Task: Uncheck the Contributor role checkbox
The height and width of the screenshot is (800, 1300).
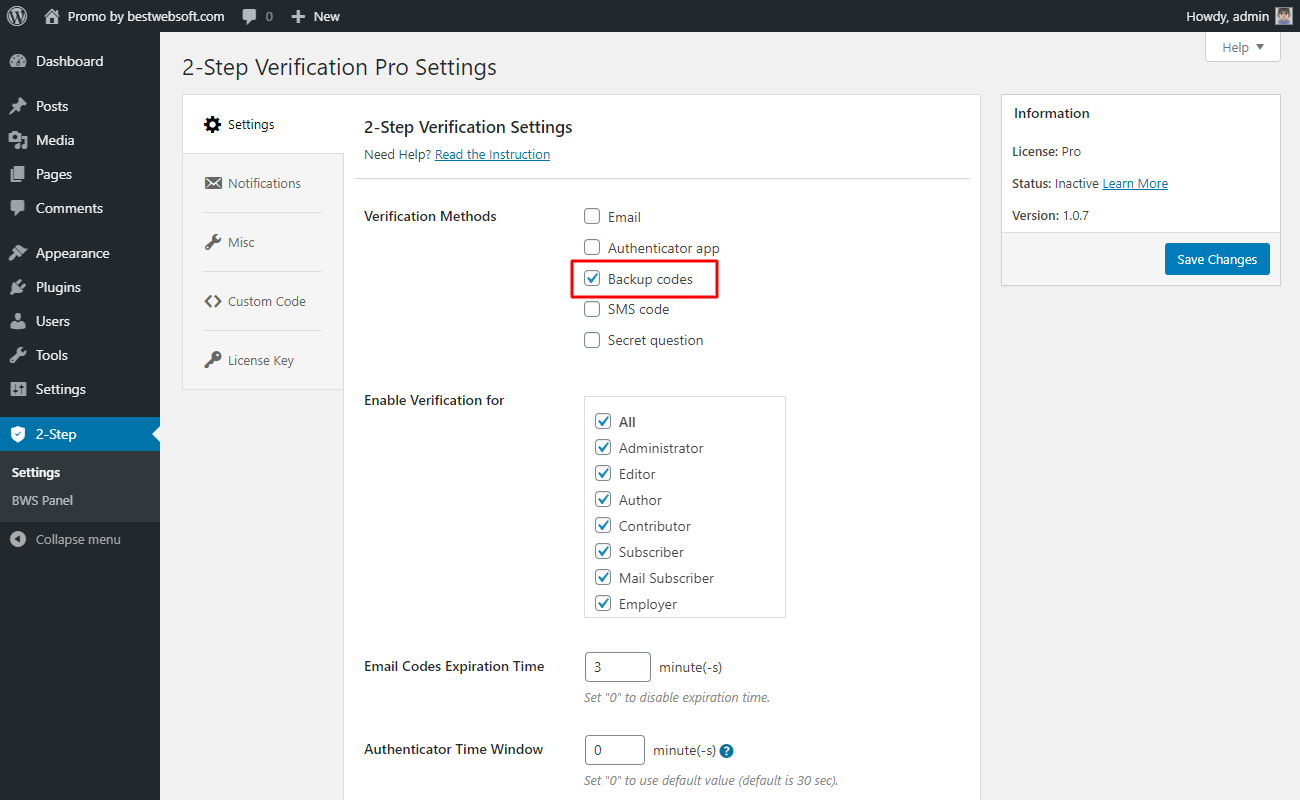Action: [603, 525]
